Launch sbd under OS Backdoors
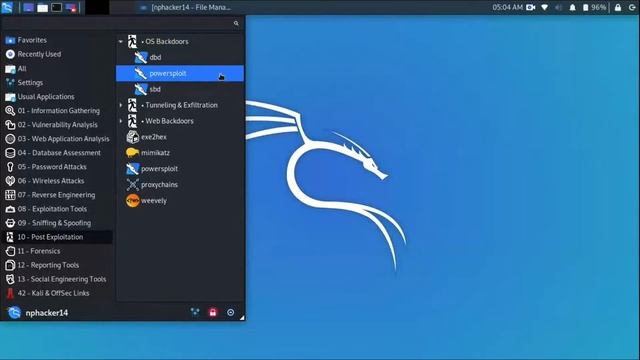The height and width of the screenshot is (360, 640). [180, 89]
